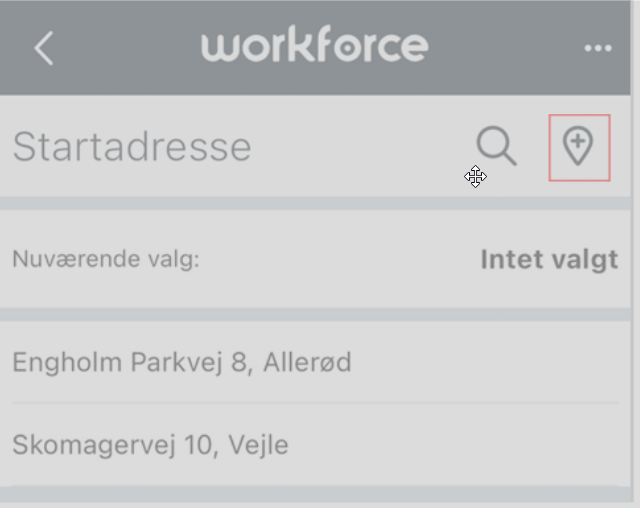The width and height of the screenshot is (640, 508).
Task: Click the Nuværende valg label
Action: 106,260
